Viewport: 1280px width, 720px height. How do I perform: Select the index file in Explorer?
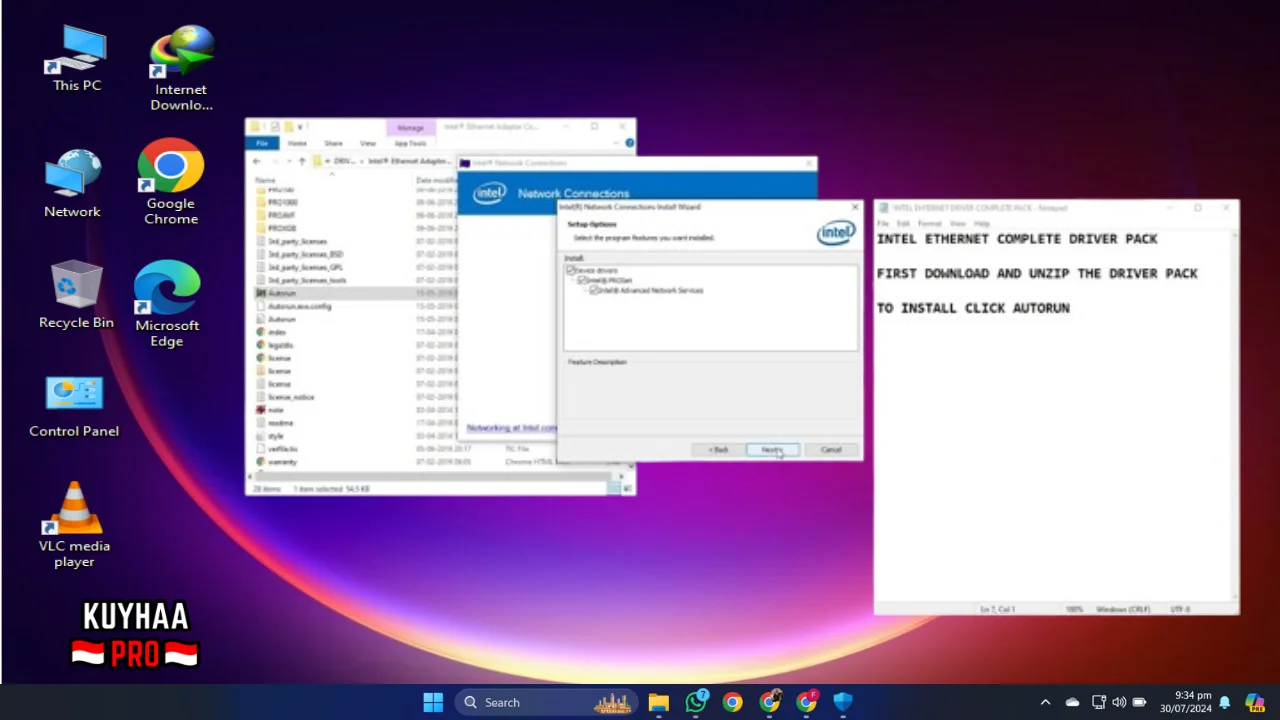click(278, 332)
